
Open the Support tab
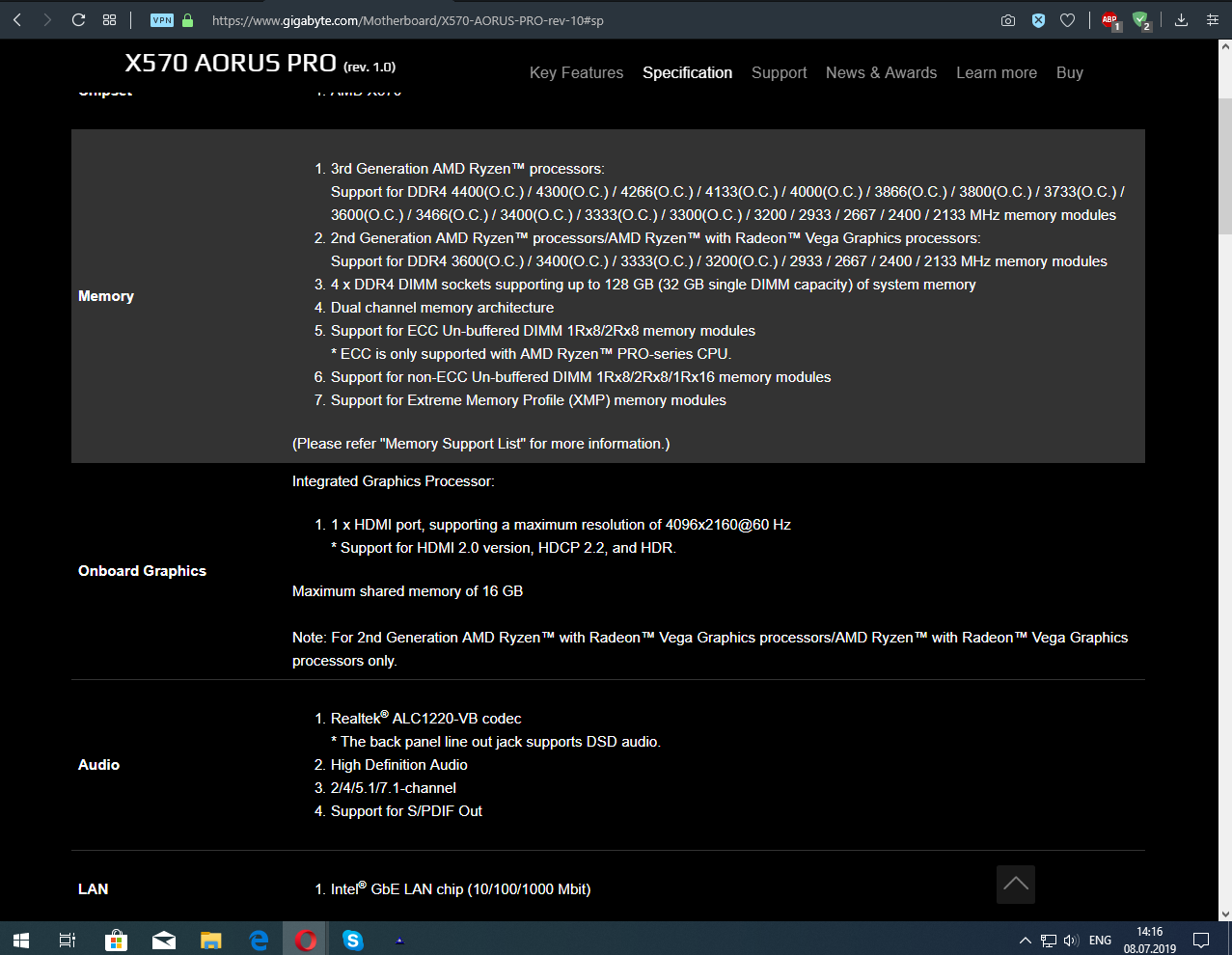click(x=779, y=73)
